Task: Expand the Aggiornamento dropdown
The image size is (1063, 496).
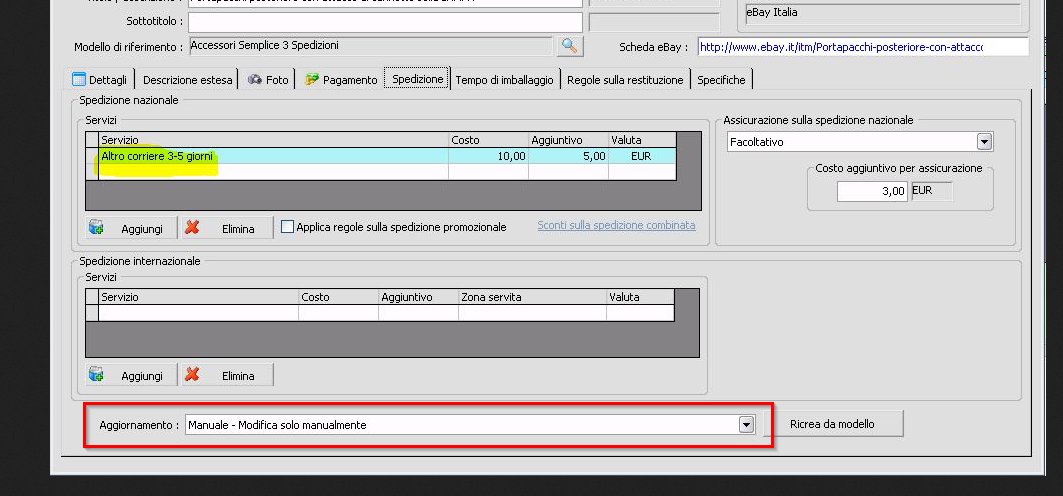Action: (746, 424)
